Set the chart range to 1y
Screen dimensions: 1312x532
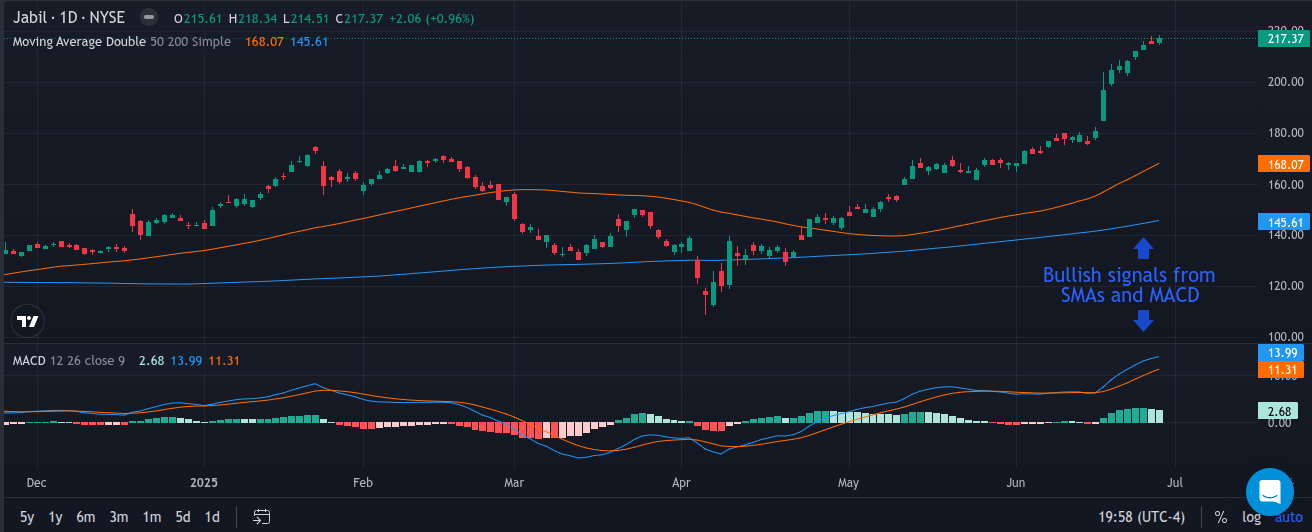point(56,517)
